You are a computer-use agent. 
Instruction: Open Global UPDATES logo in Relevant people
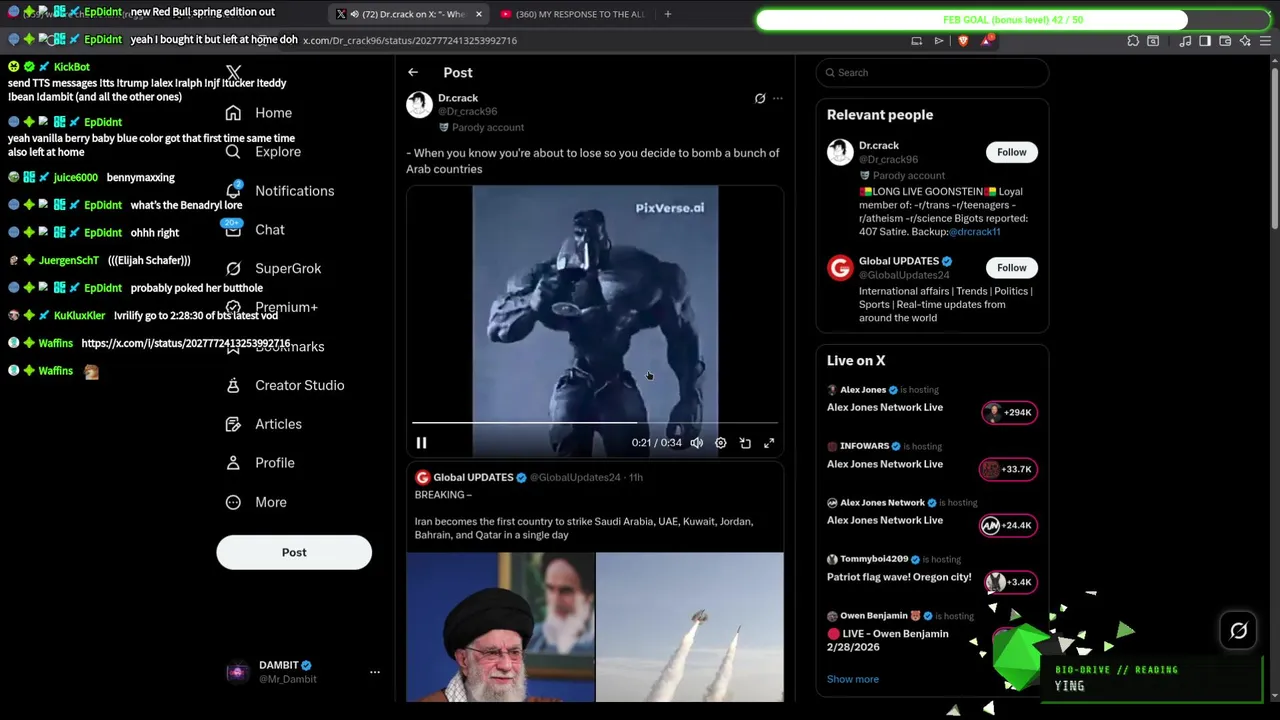[840, 268]
